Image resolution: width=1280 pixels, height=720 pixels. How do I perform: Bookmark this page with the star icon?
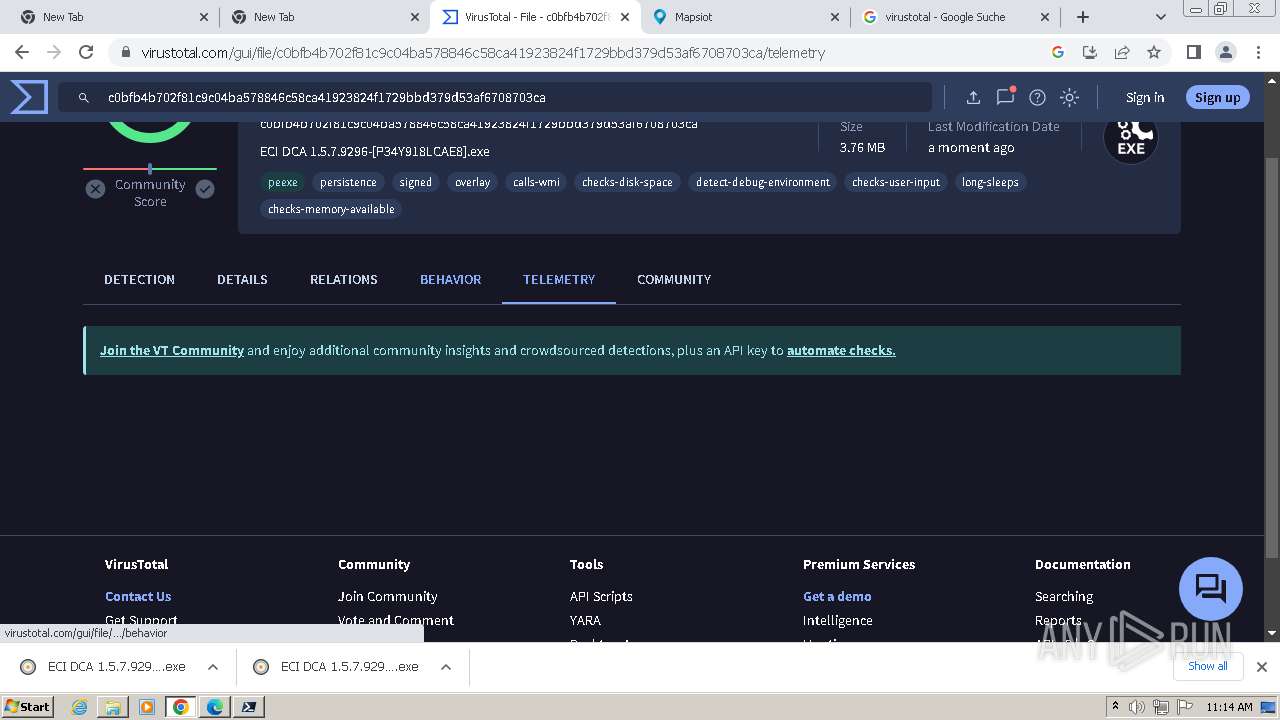tap(1154, 52)
